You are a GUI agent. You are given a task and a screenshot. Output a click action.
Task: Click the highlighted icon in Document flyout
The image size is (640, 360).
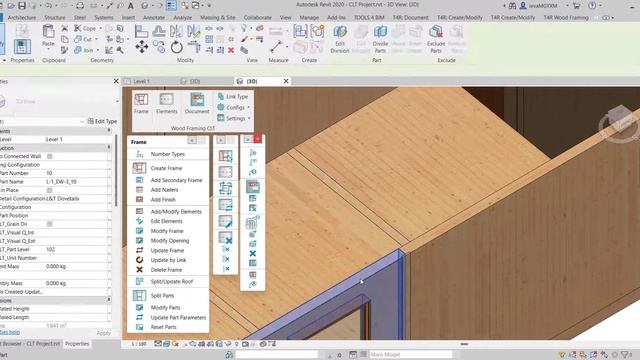(x=253, y=187)
